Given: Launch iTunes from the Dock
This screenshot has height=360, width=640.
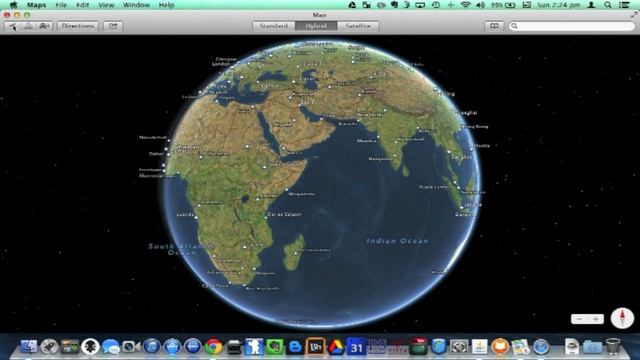Looking at the screenshot, I should click(x=152, y=347).
